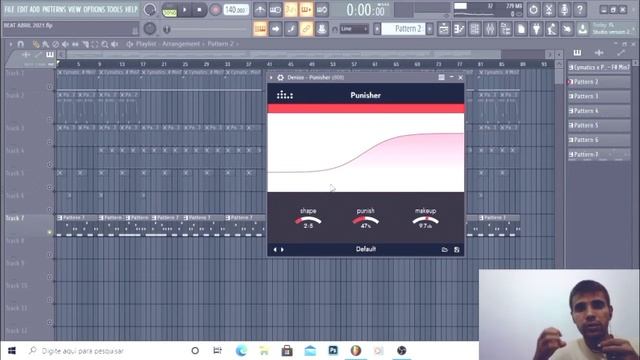The height and width of the screenshot is (360, 640).
Task: Open the Playlist view icon
Action: point(443,29)
